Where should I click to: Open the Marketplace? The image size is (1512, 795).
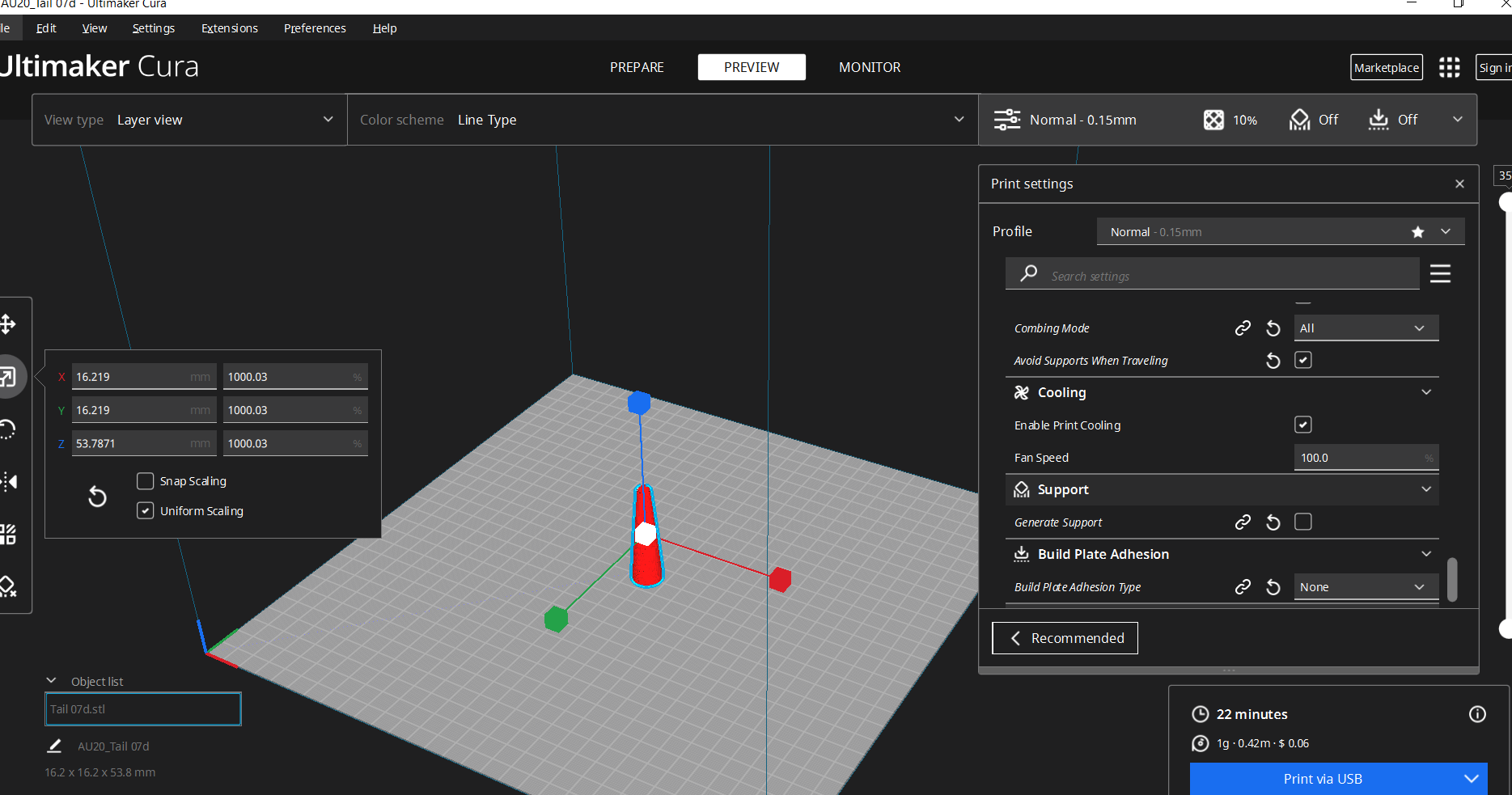tap(1387, 67)
